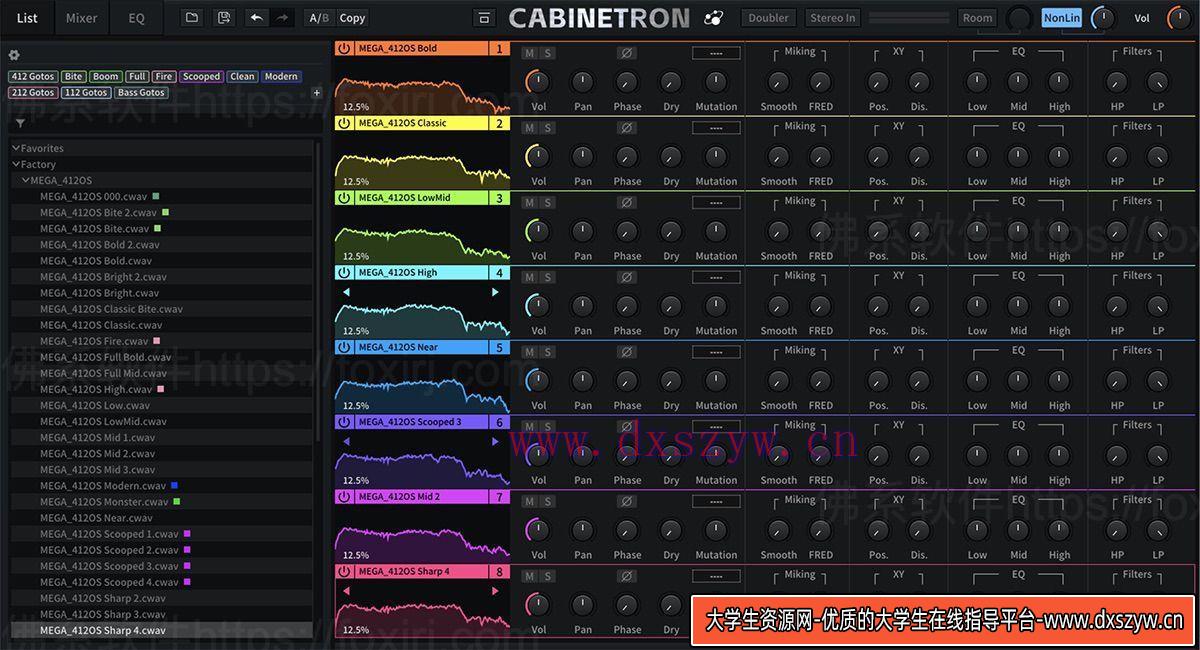This screenshot has height=650, width=1200.
Task: Open the slot 2 dashed dropdown field
Action: click(x=716, y=128)
